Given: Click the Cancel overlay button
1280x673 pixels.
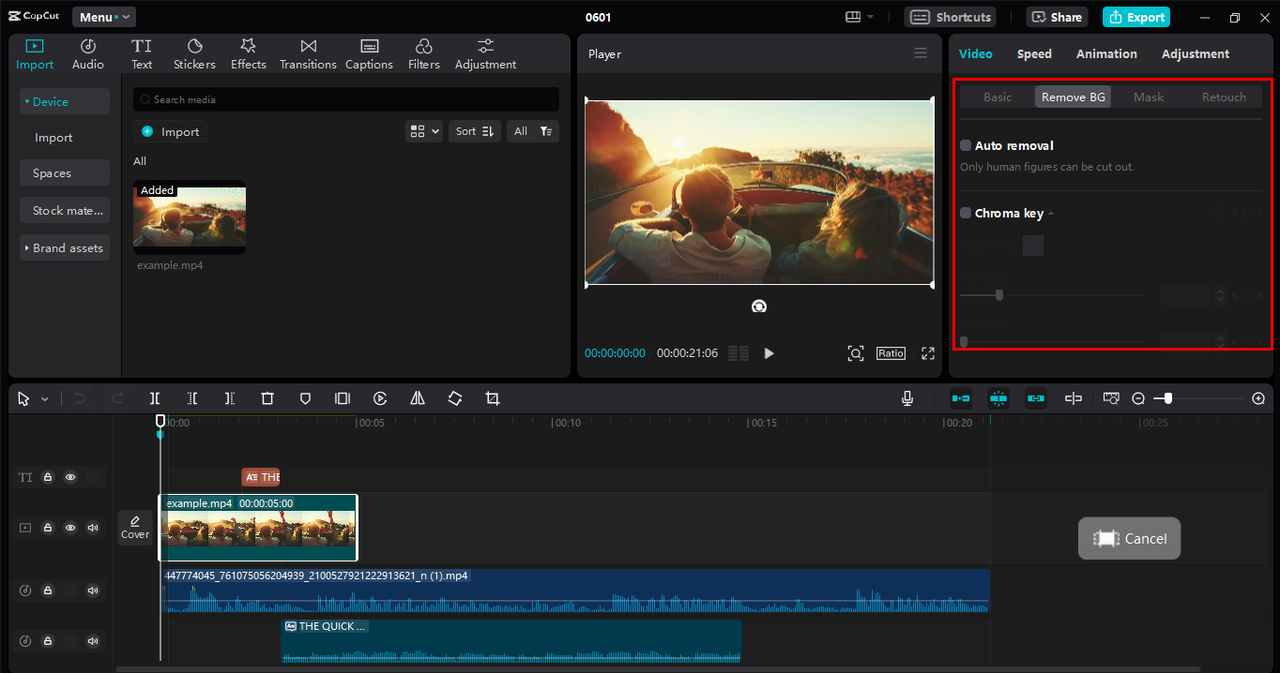Looking at the screenshot, I should pos(1129,538).
